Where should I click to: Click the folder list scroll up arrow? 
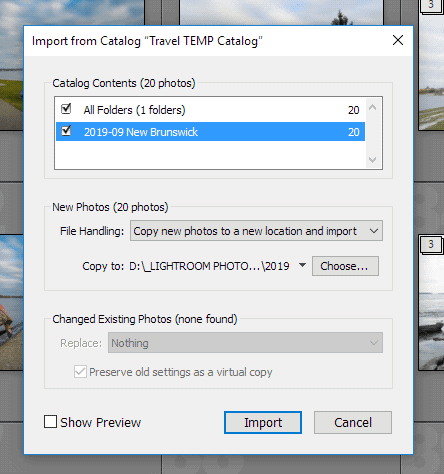click(x=373, y=107)
